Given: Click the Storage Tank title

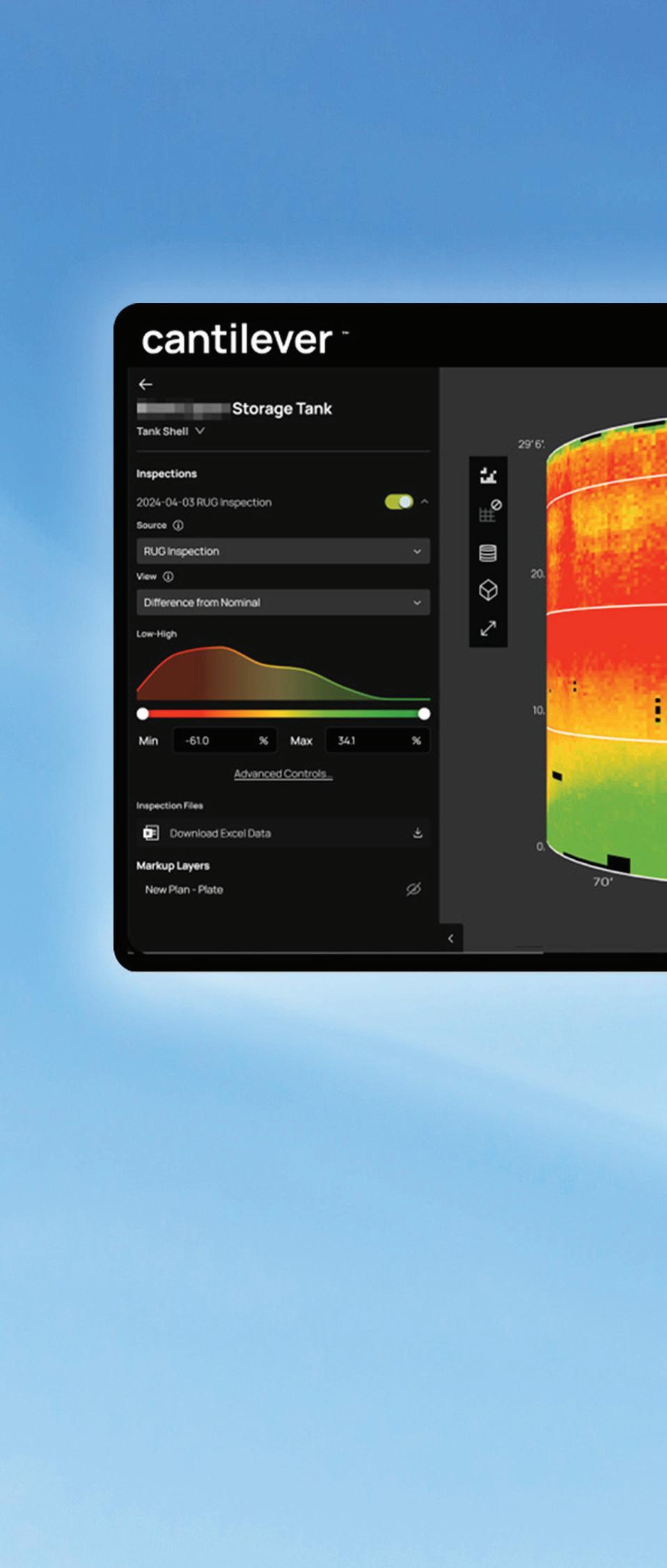Looking at the screenshot, I should click(x=282, y=409).
